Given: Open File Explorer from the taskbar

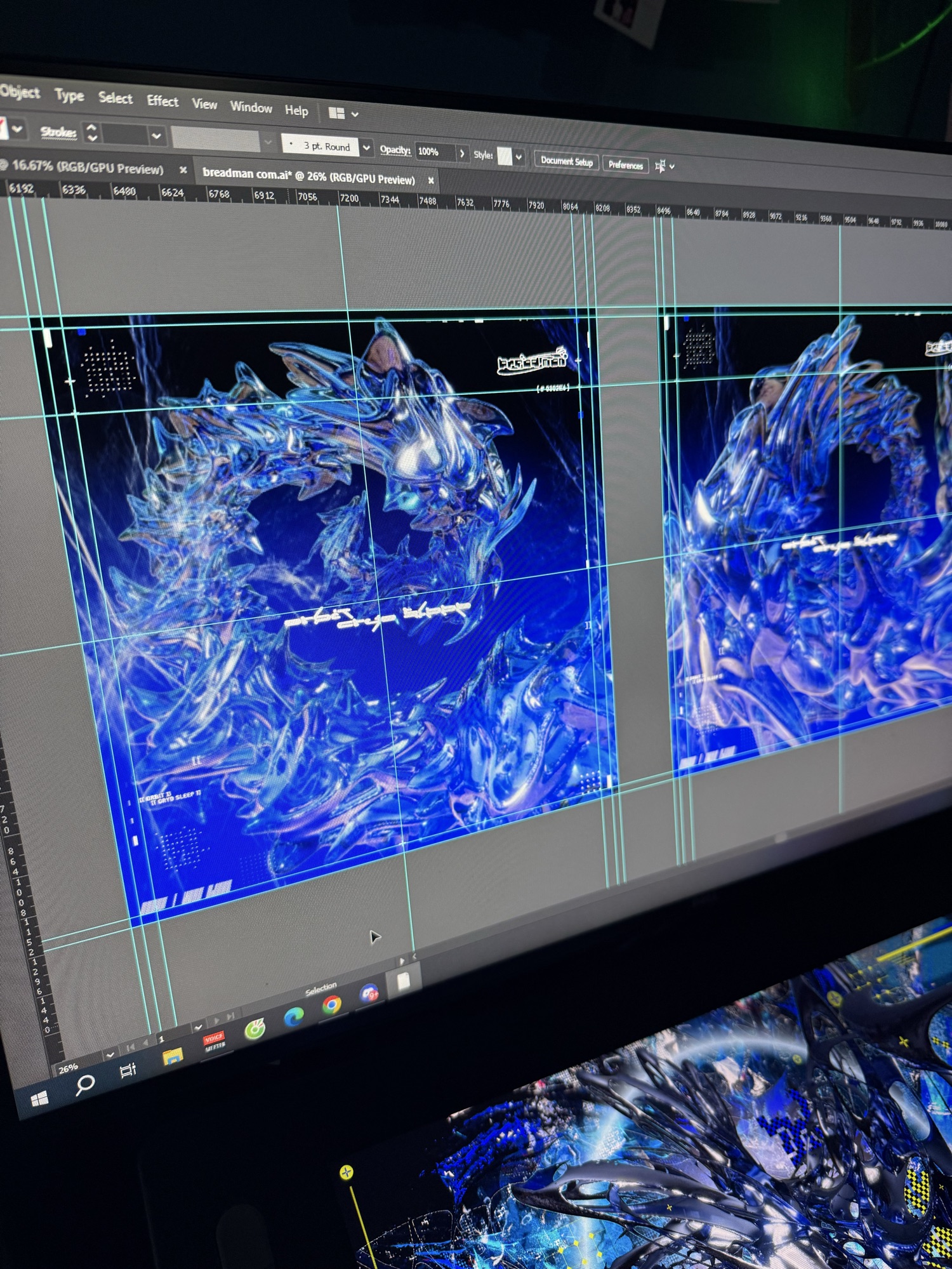Looking at the screenshot, I should (173, 1056).
